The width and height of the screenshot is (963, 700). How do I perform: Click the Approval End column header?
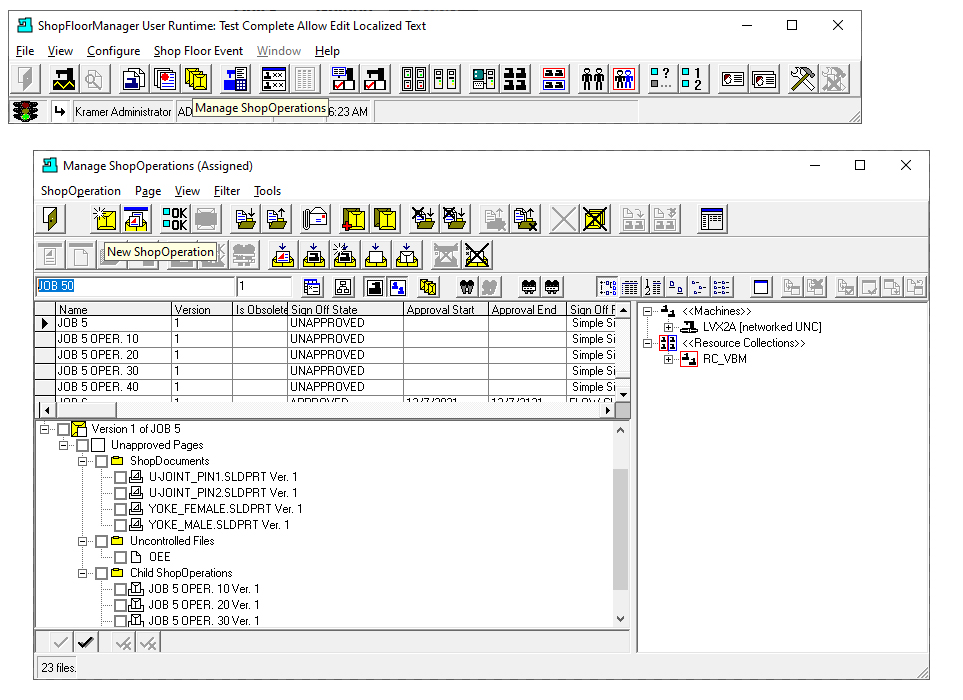click(x=527, y=309)
